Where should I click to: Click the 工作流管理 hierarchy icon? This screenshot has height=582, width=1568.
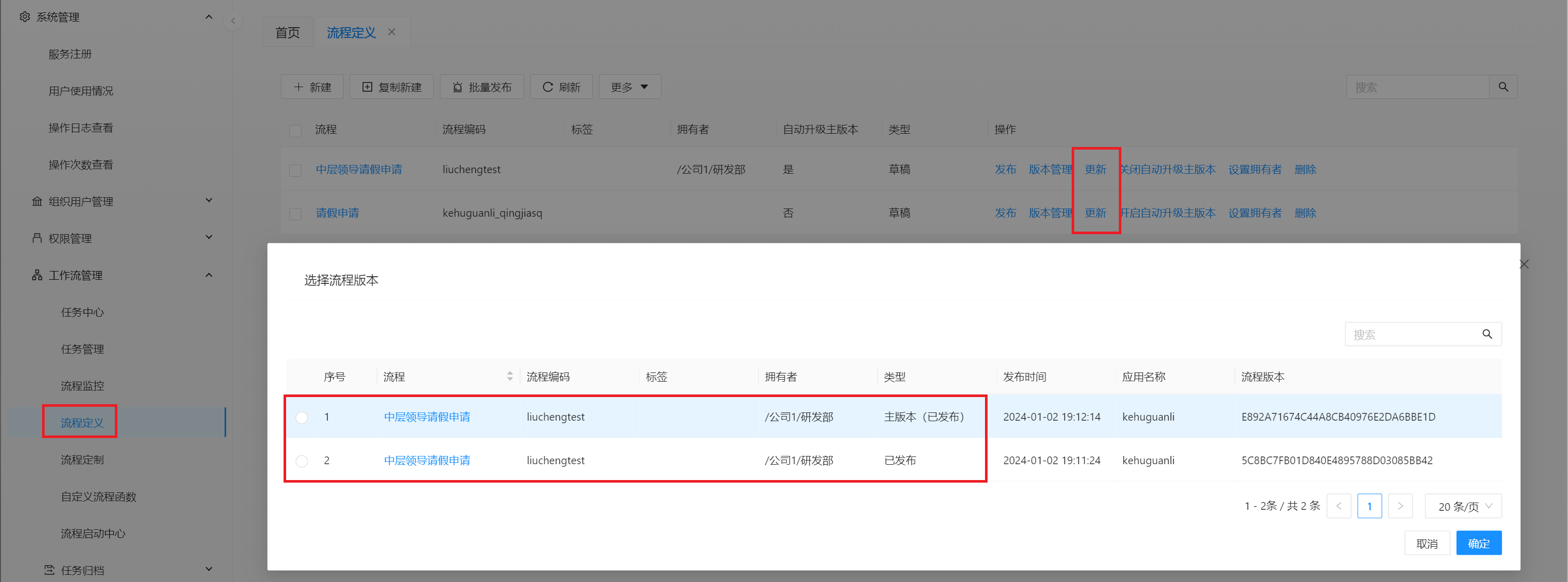coord(37,275)
